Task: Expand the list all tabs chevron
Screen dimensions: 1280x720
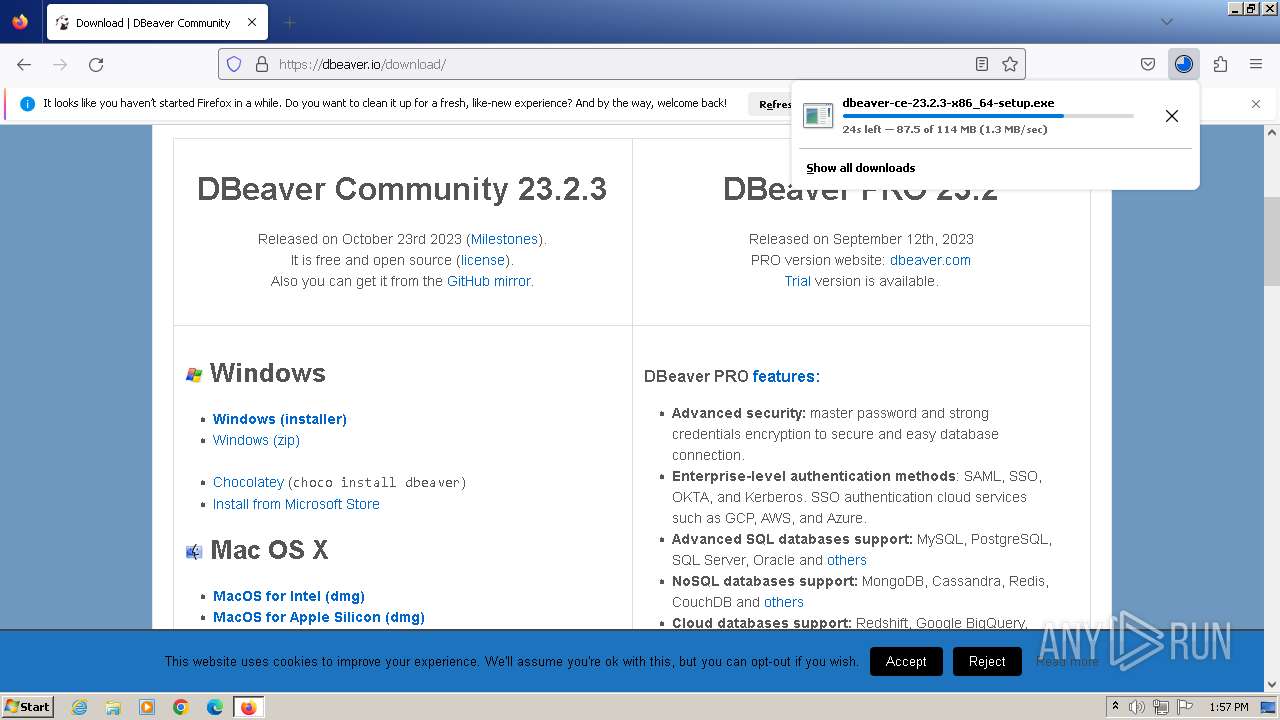Action: tap(1167, 22)
